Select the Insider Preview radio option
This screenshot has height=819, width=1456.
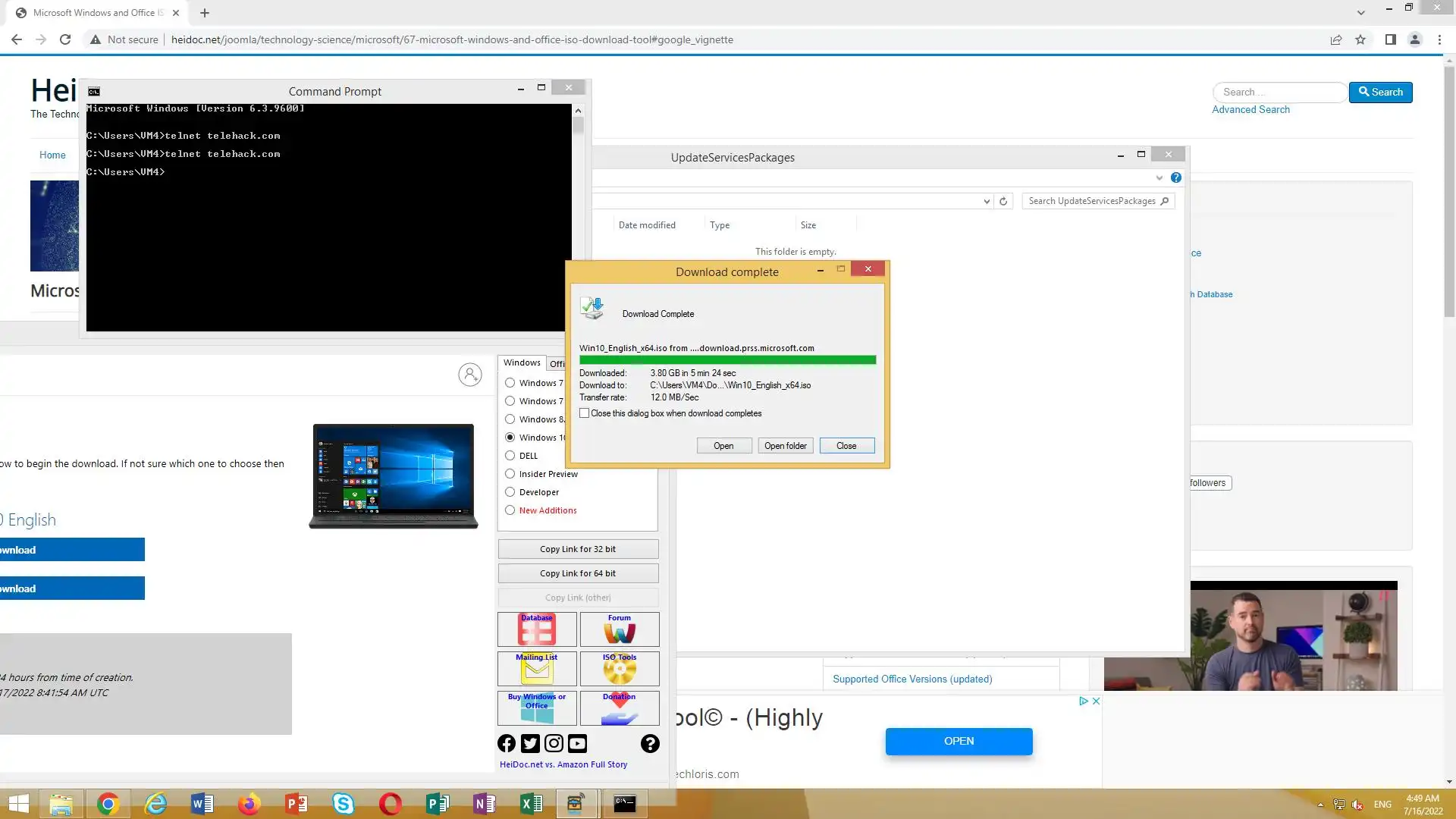click(510, 474)
